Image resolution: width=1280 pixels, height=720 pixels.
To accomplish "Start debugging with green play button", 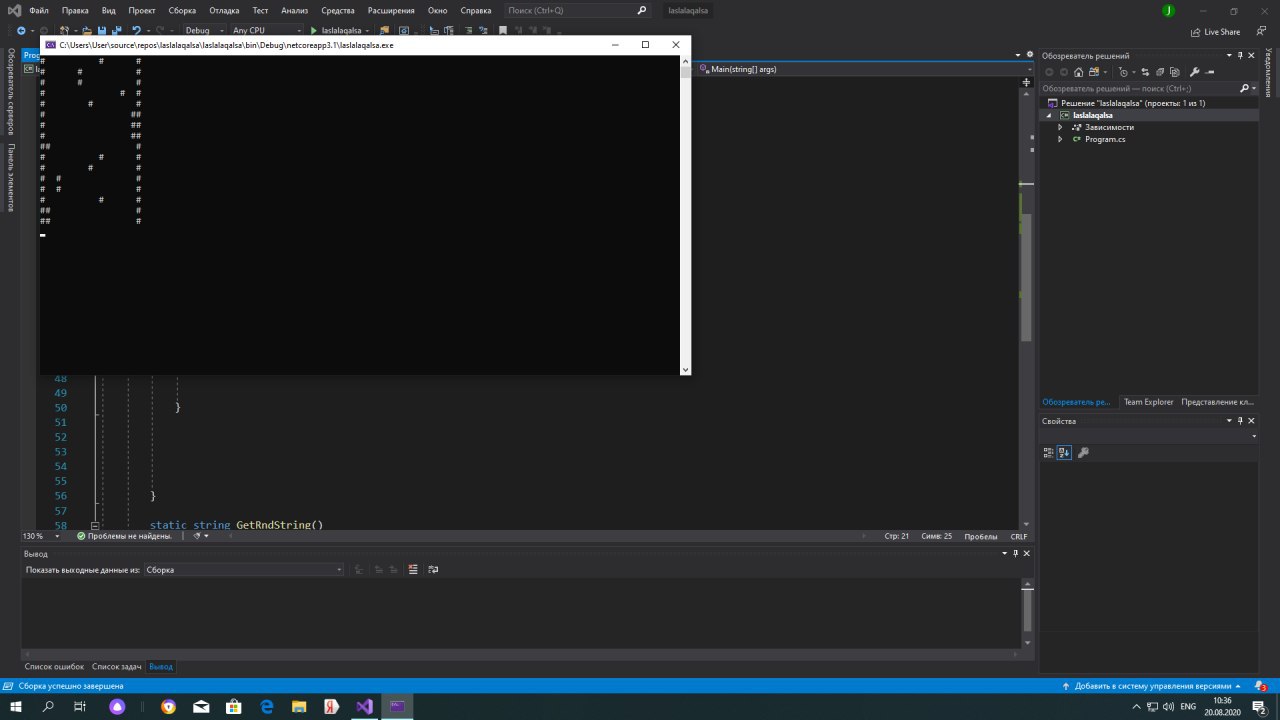I will (x=315, y=31).
